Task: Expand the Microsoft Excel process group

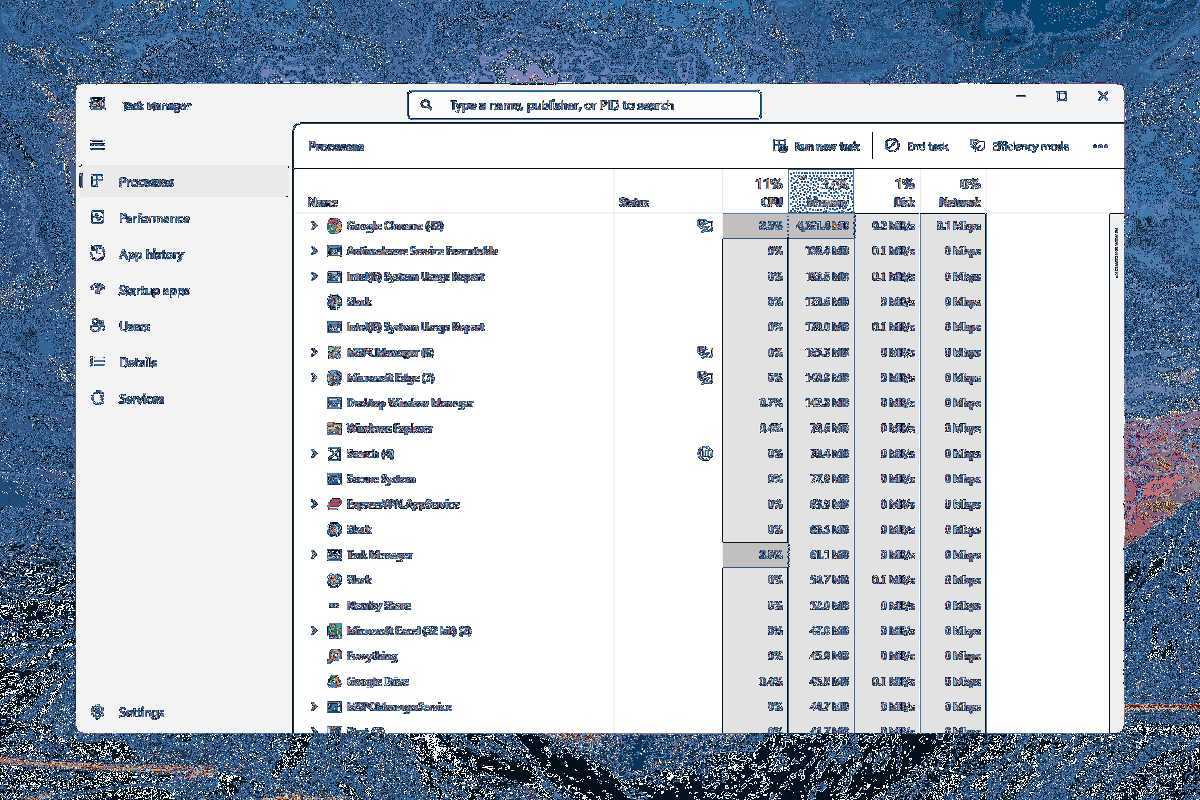Action: pyautogui.click(x=313, y=631)
